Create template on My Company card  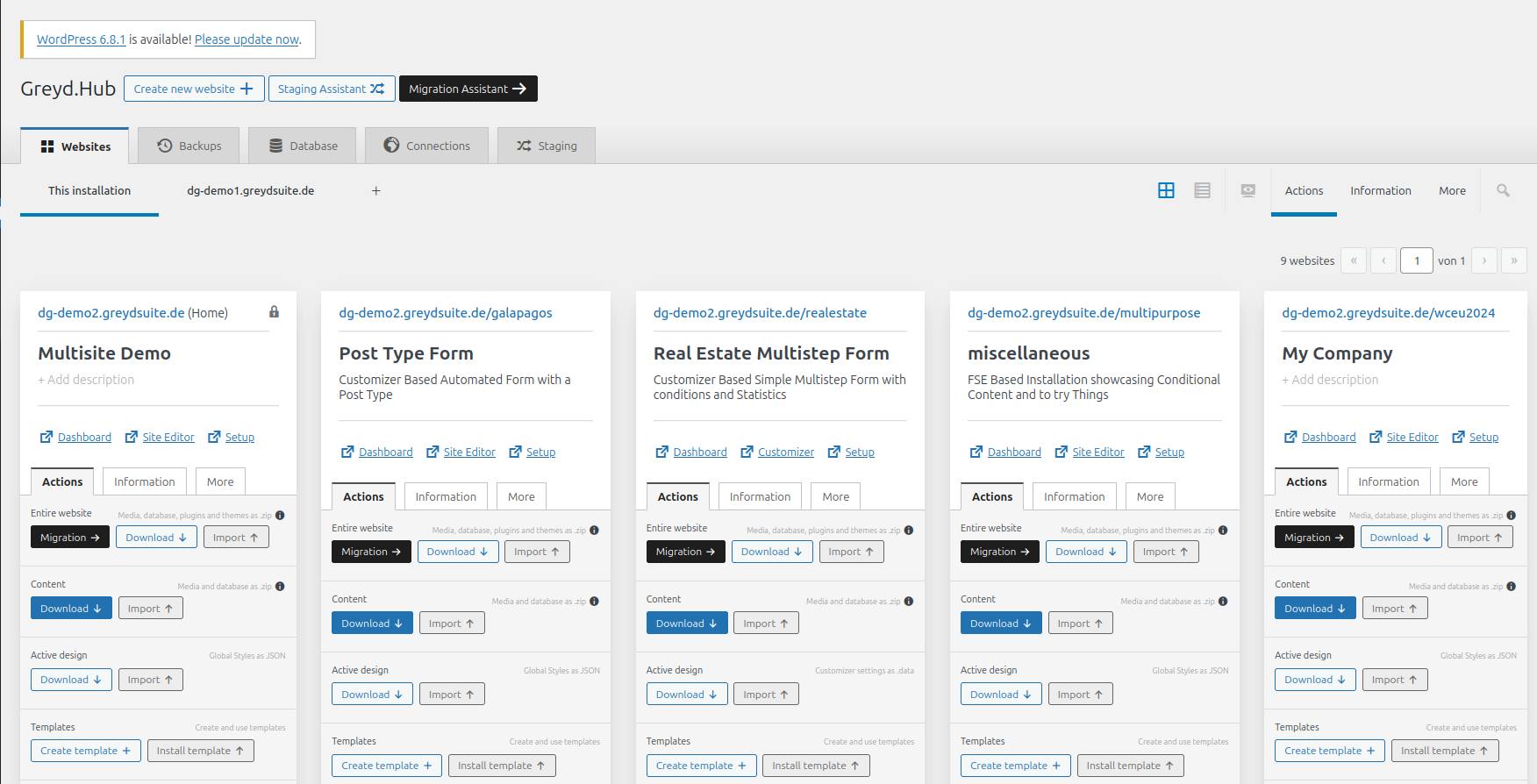(x=1330, y=751)
